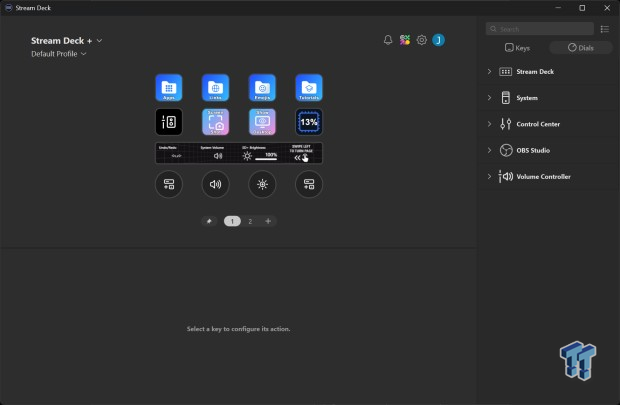Select the first dial stack icon
Image resolution: width=620 pixels, height=405 pixels.
(x=169, y=184)
